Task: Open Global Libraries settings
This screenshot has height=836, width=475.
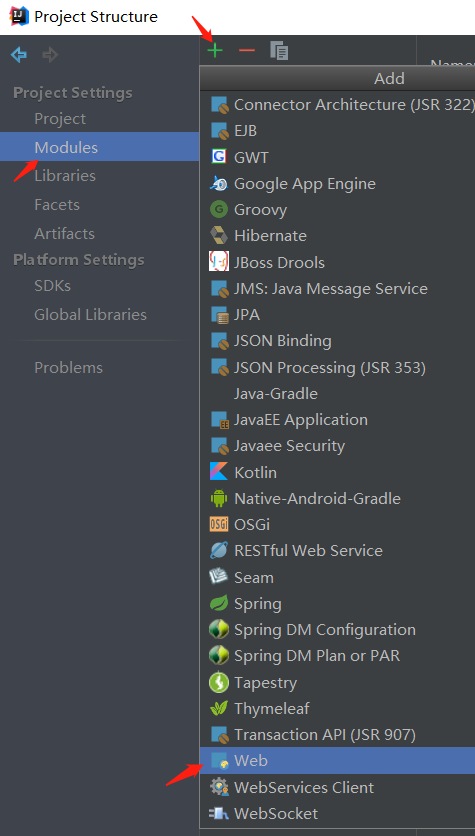Action: [x=90, y=314]
